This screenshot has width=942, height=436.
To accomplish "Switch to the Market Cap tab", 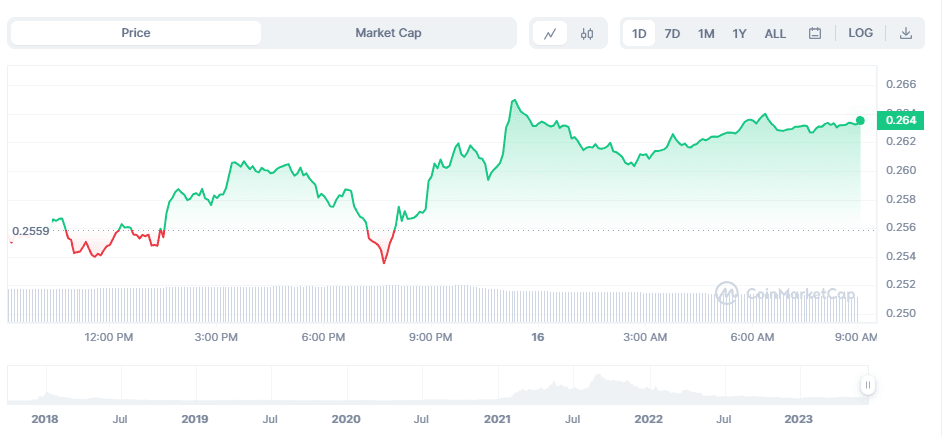I will coord(388,33).
